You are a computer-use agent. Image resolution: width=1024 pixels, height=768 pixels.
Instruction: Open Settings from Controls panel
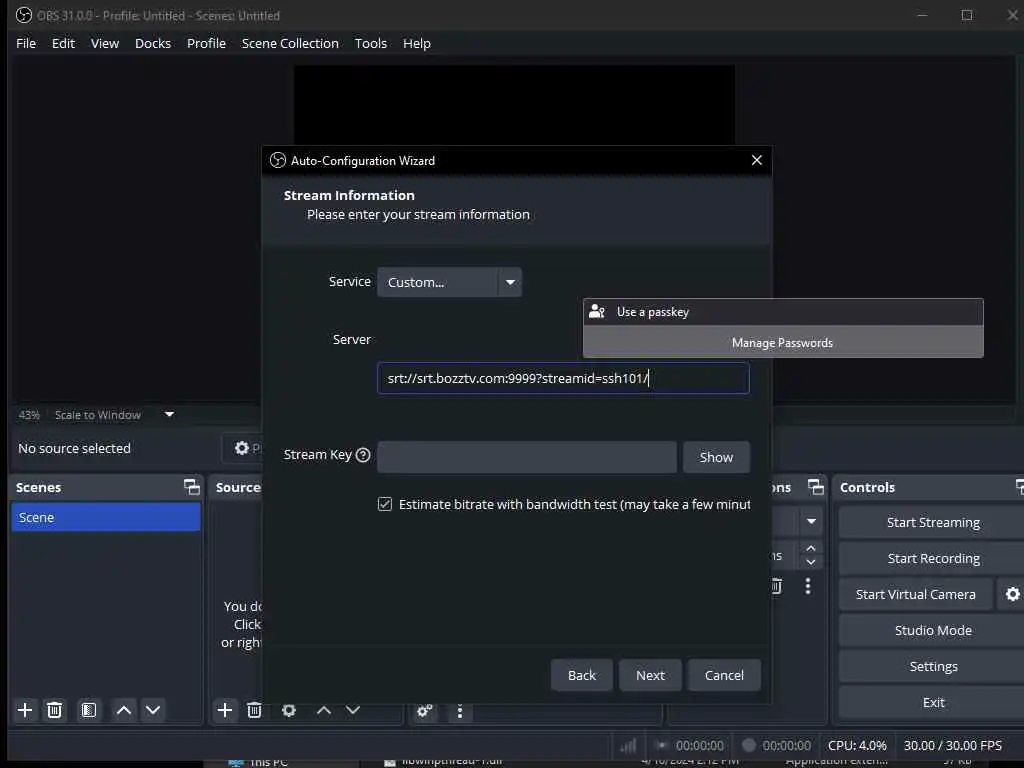pyautogui.click(x=933, y=665)
